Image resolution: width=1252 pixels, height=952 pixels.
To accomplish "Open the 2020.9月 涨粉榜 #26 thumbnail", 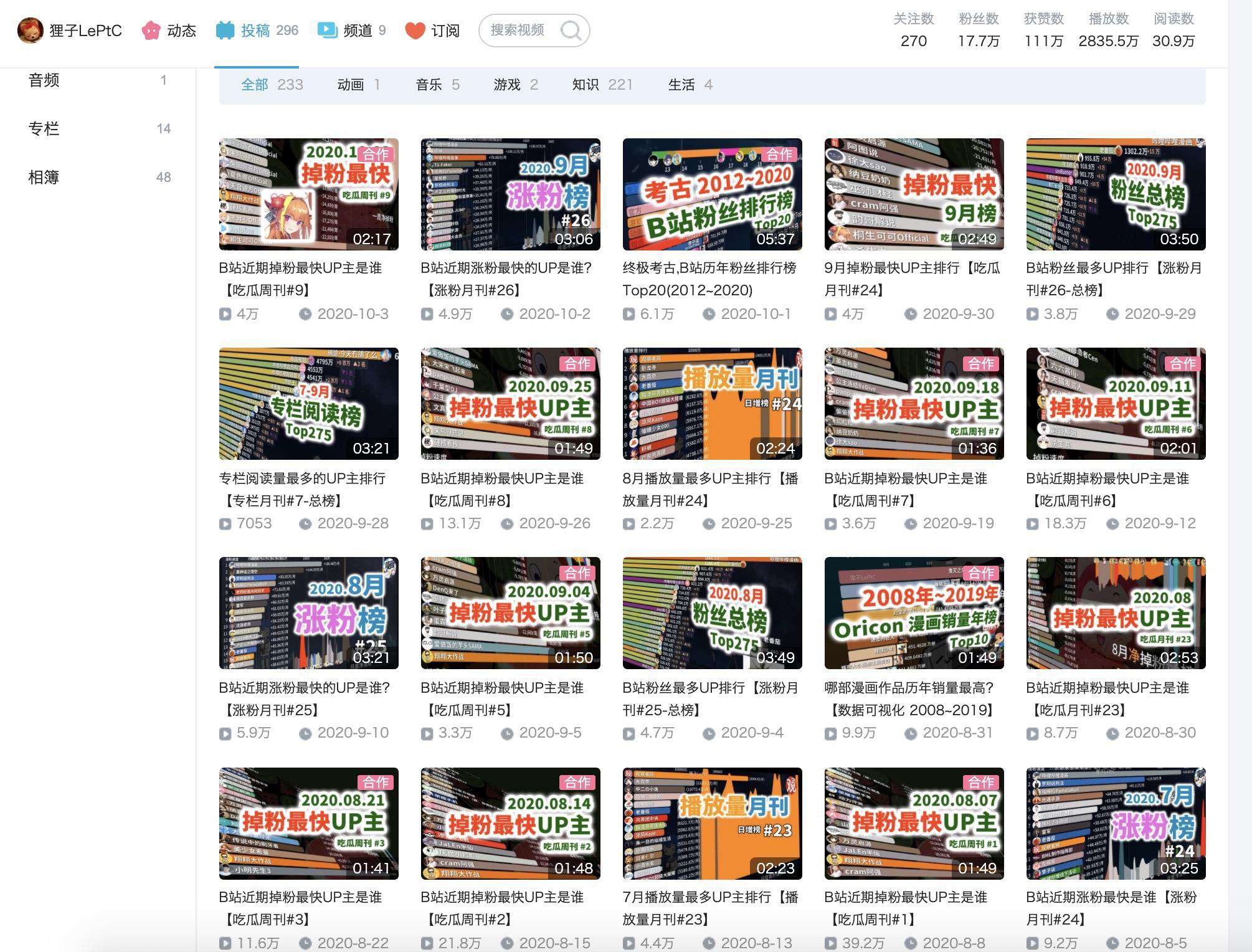I will tap(511, 194).
